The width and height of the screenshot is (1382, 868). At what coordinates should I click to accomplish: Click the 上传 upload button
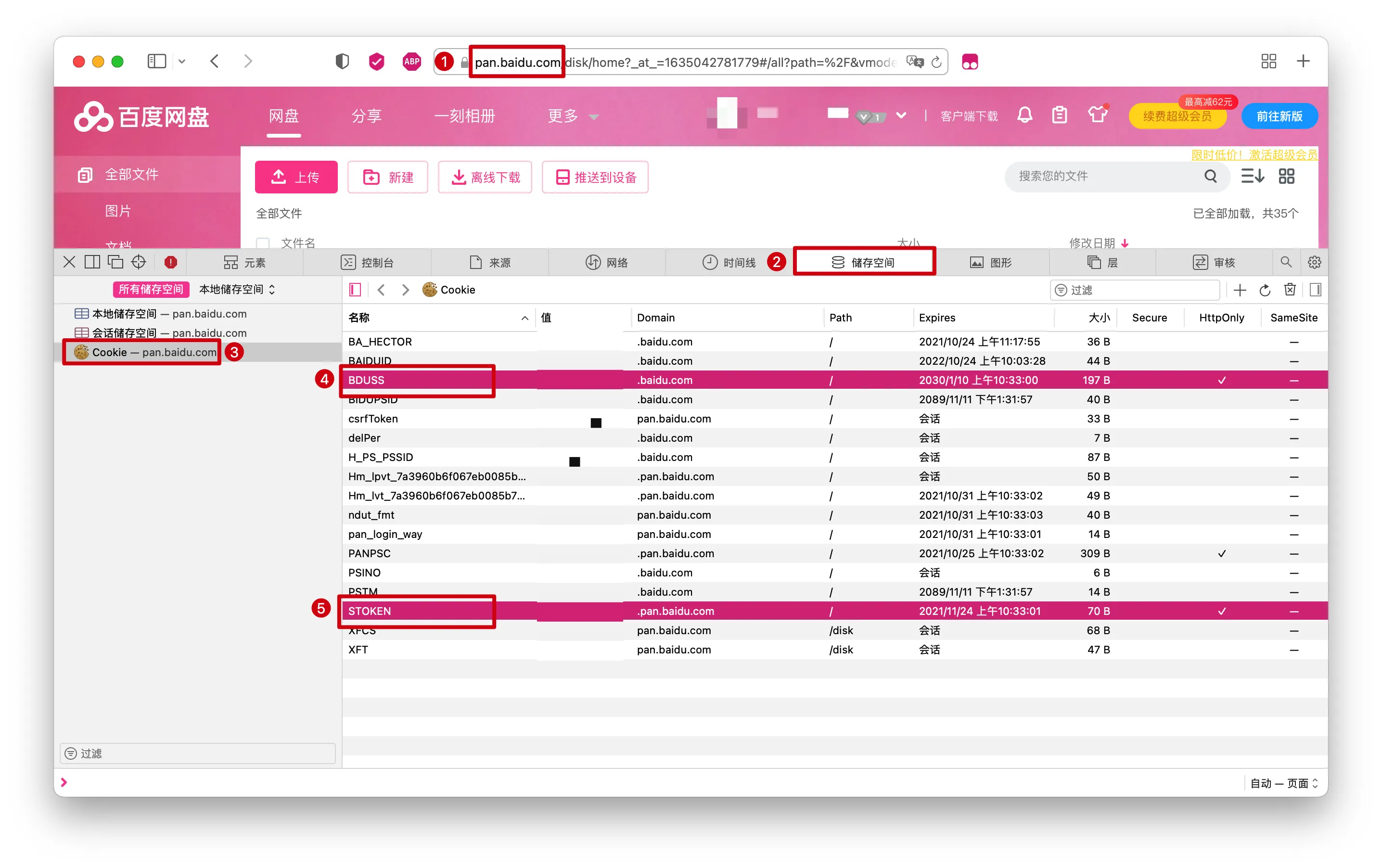[296, 177]
